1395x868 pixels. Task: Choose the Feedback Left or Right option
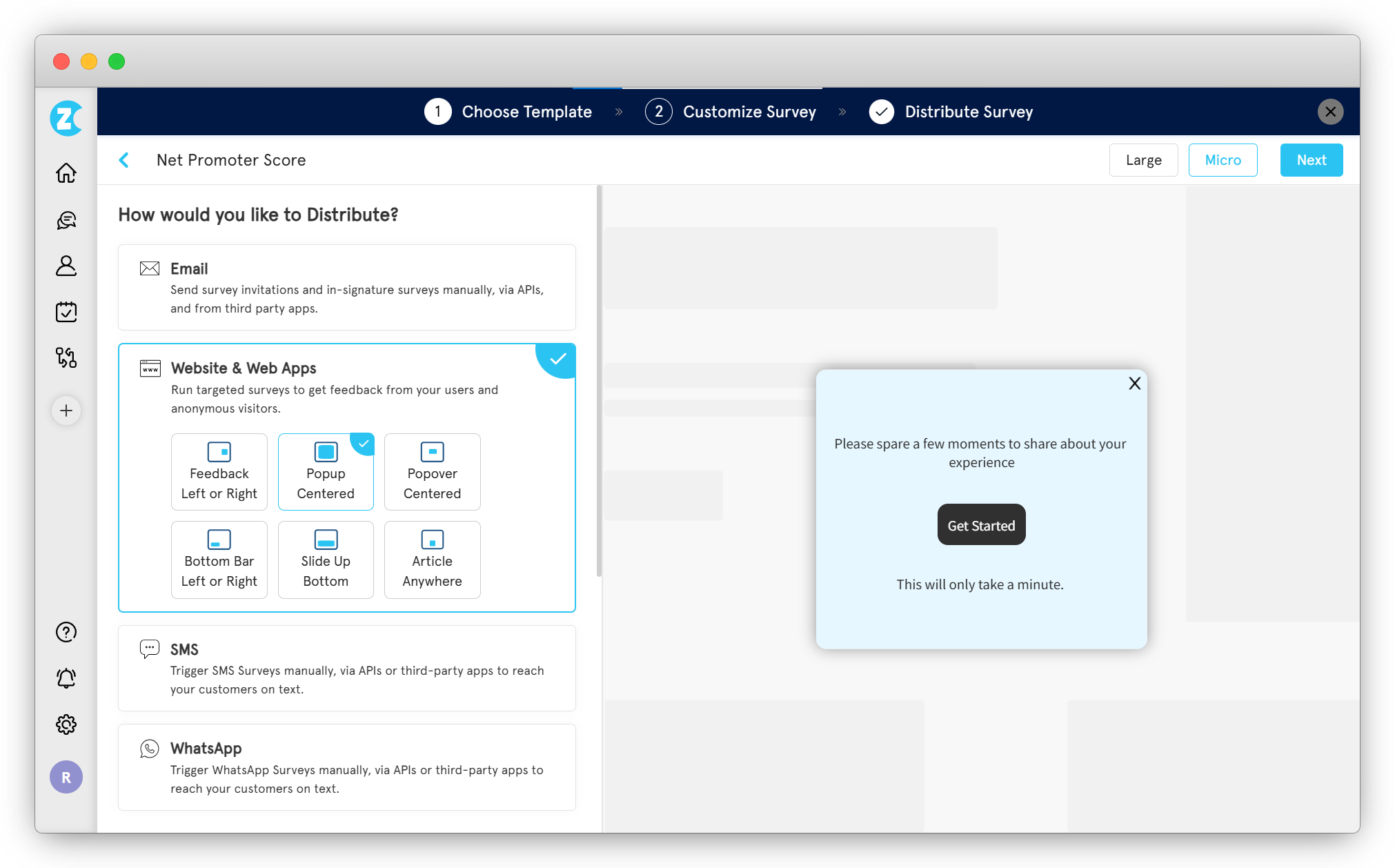point(219,472)
